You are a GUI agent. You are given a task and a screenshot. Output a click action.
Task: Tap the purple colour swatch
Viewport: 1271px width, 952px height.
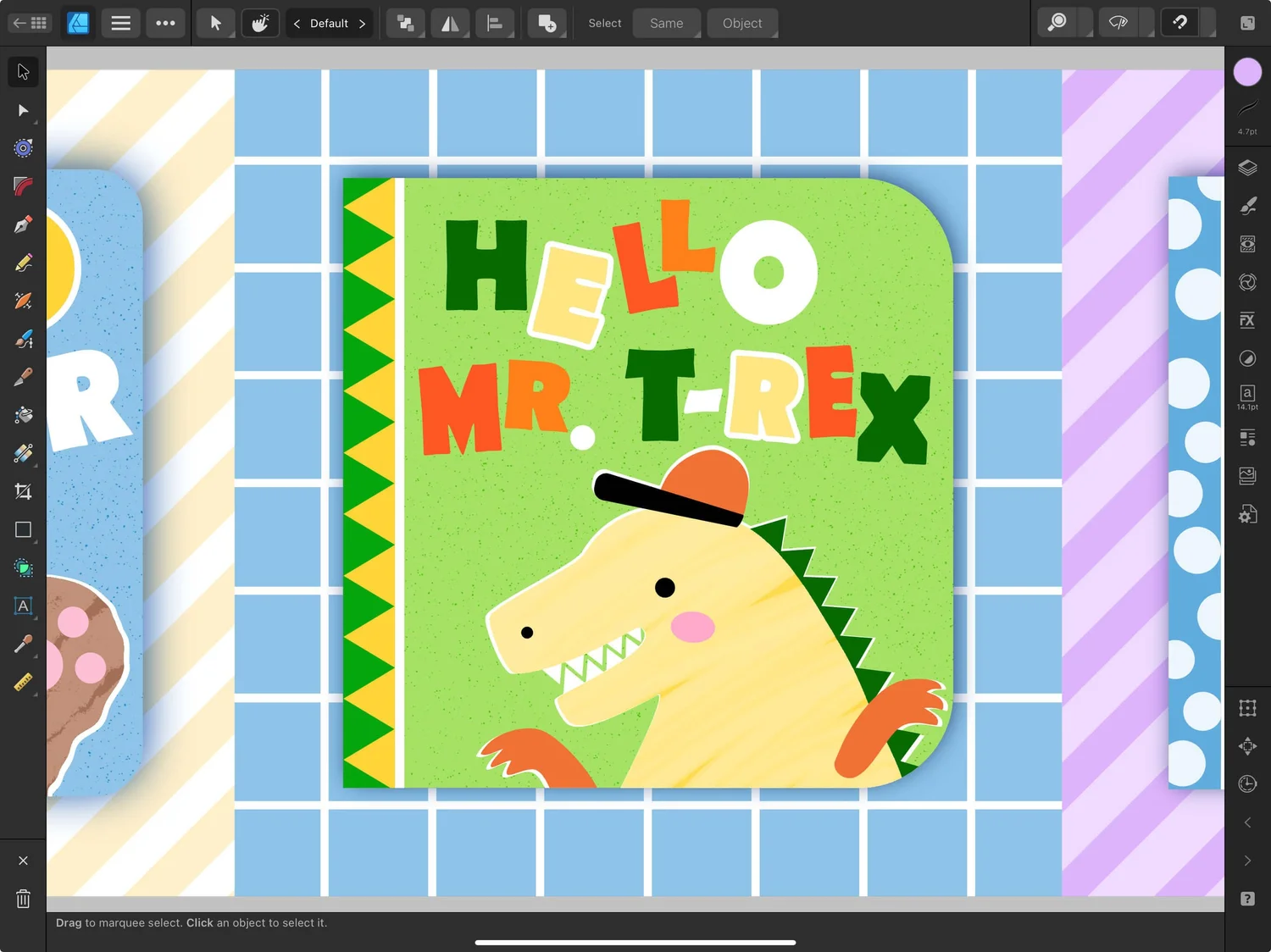(1247, 72)
